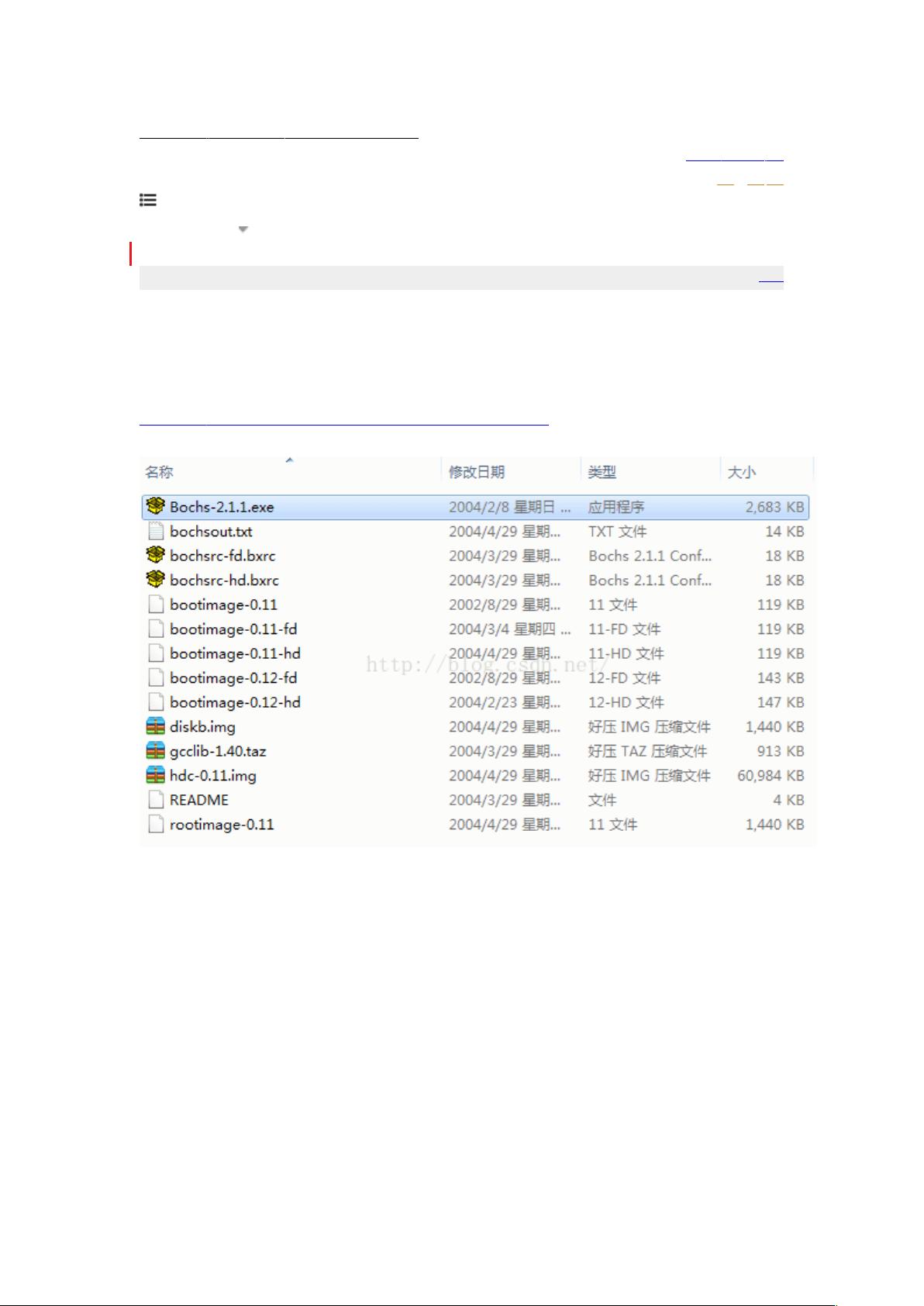Image resolution: width=924 pixels, height=1306 pixels.
Task: Click the README file icon
Action: [156, 800]
